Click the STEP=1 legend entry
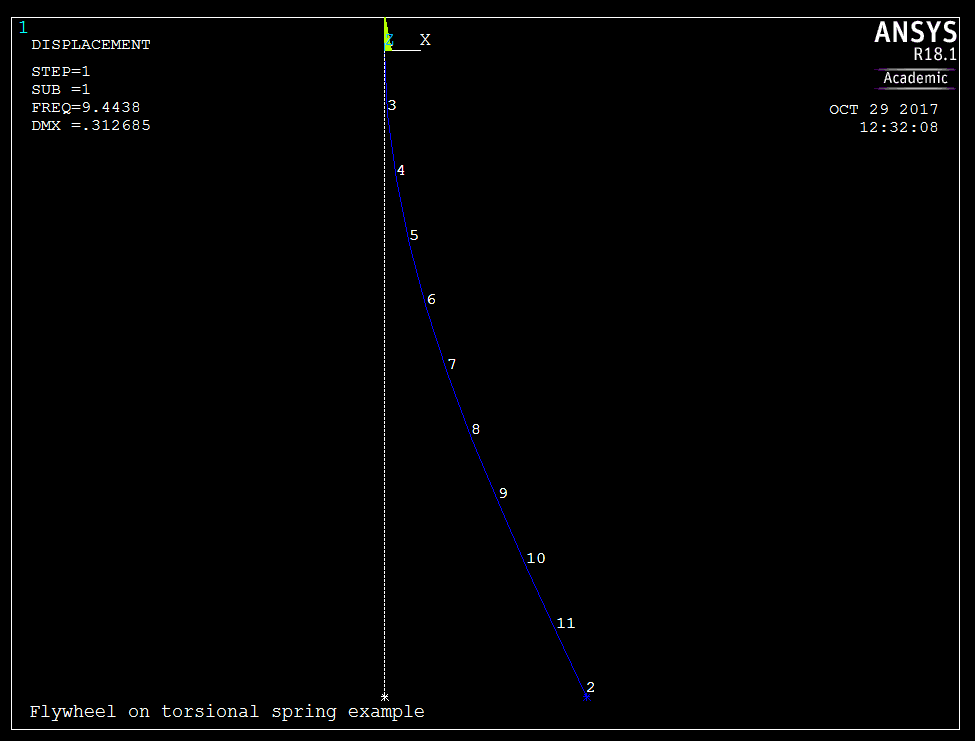Viewport: 975px width, 741px height. pos(61,72)
